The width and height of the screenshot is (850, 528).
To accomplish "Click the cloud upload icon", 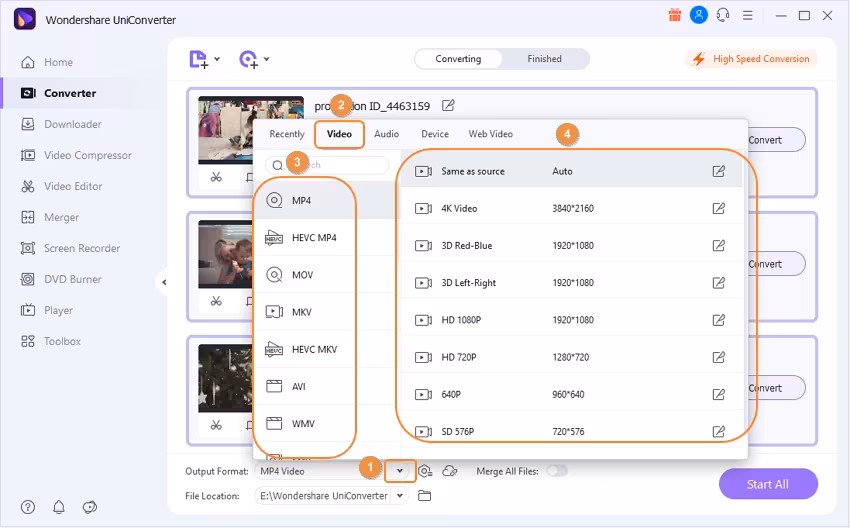I will 450,471.
